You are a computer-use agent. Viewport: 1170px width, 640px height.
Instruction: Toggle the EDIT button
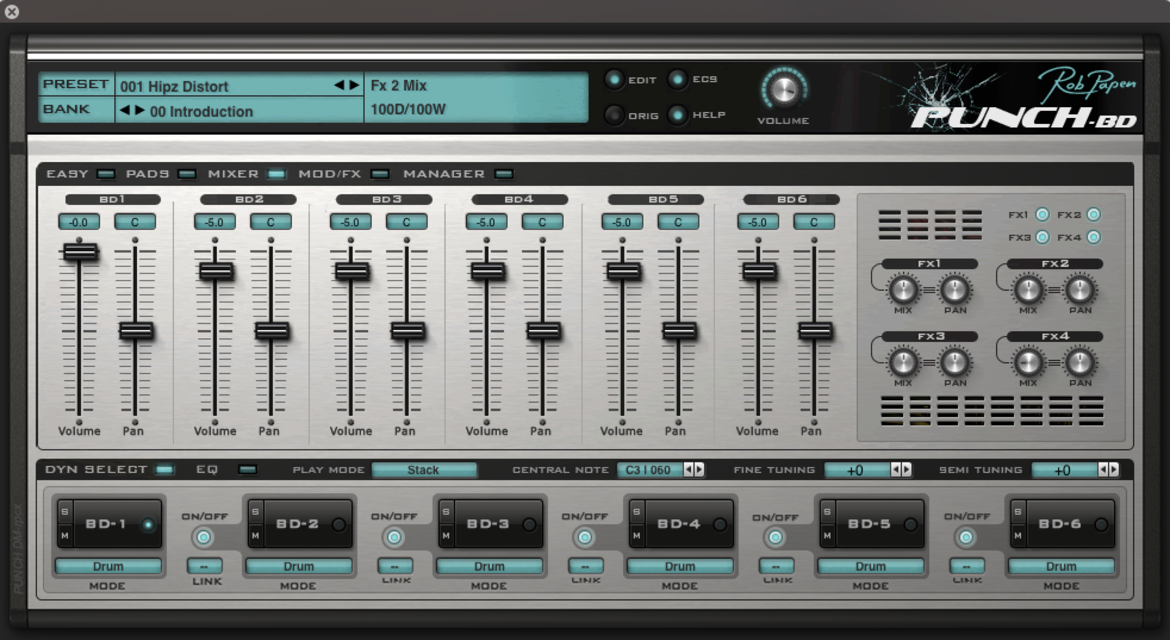point(614,79)
